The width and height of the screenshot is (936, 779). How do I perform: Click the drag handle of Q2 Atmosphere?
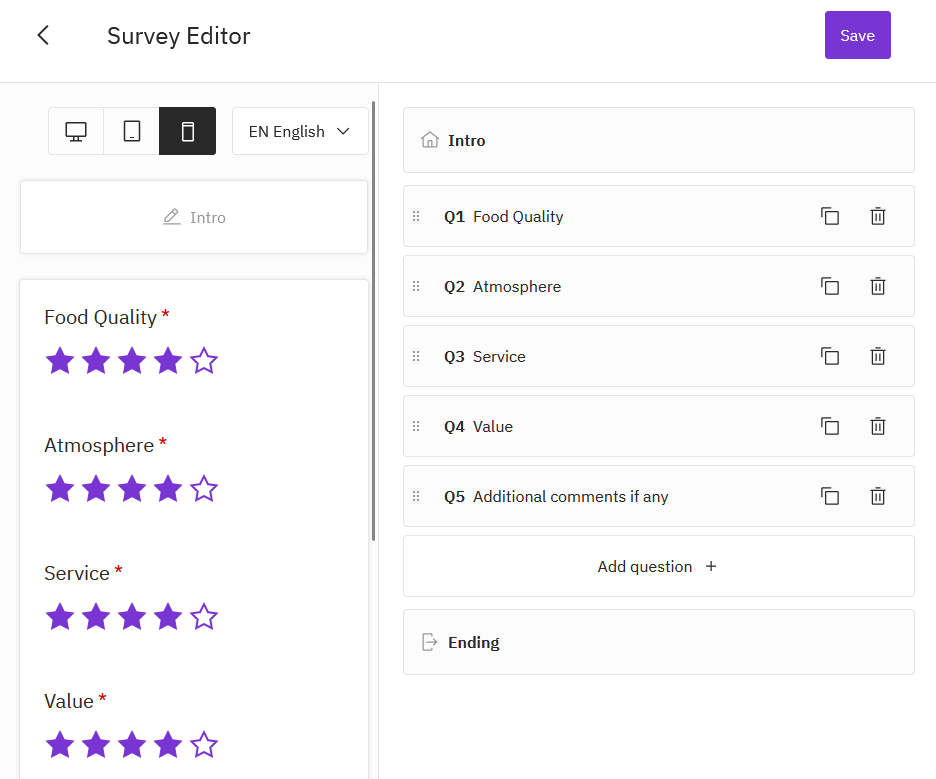(417, 286)
